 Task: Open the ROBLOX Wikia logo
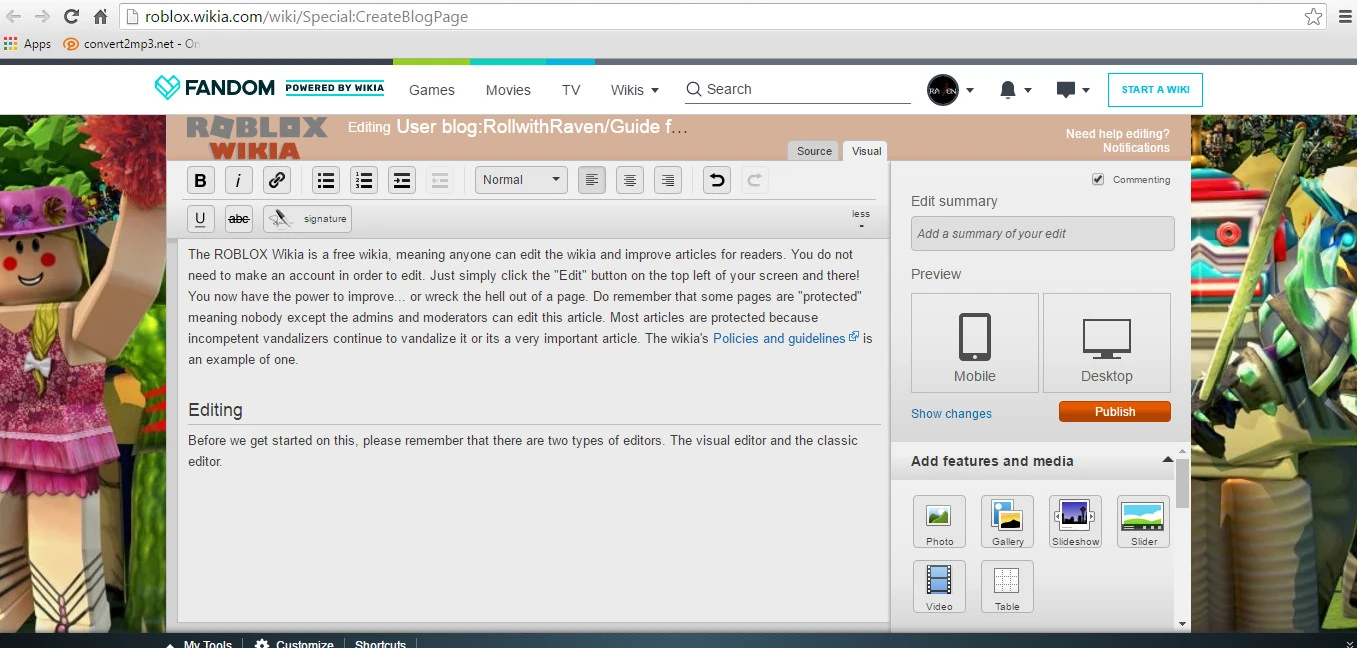pos(256,138)
